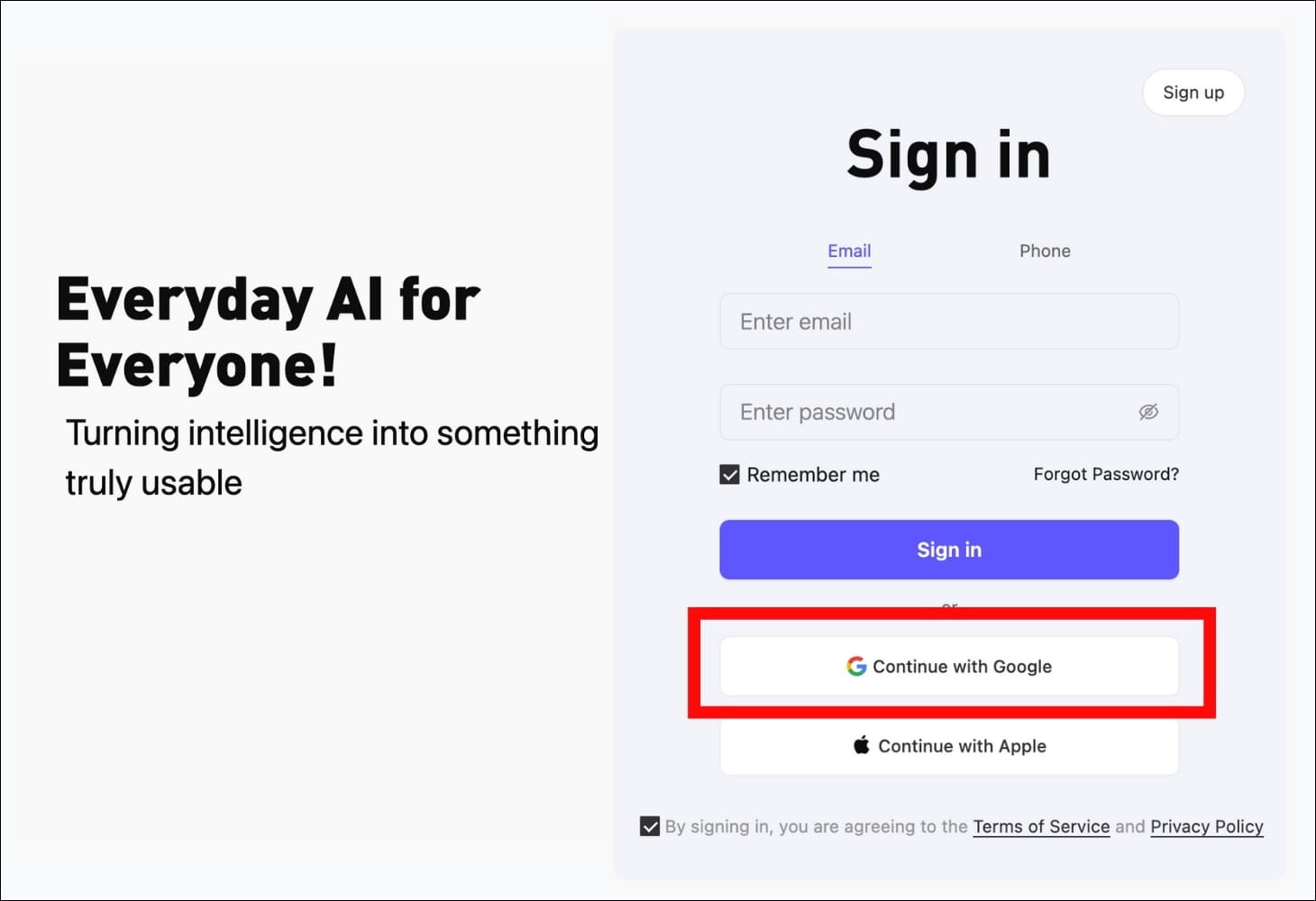Focus the Enter password field
Viewport: 1316px width, 901px height.
tap(928, 412)
